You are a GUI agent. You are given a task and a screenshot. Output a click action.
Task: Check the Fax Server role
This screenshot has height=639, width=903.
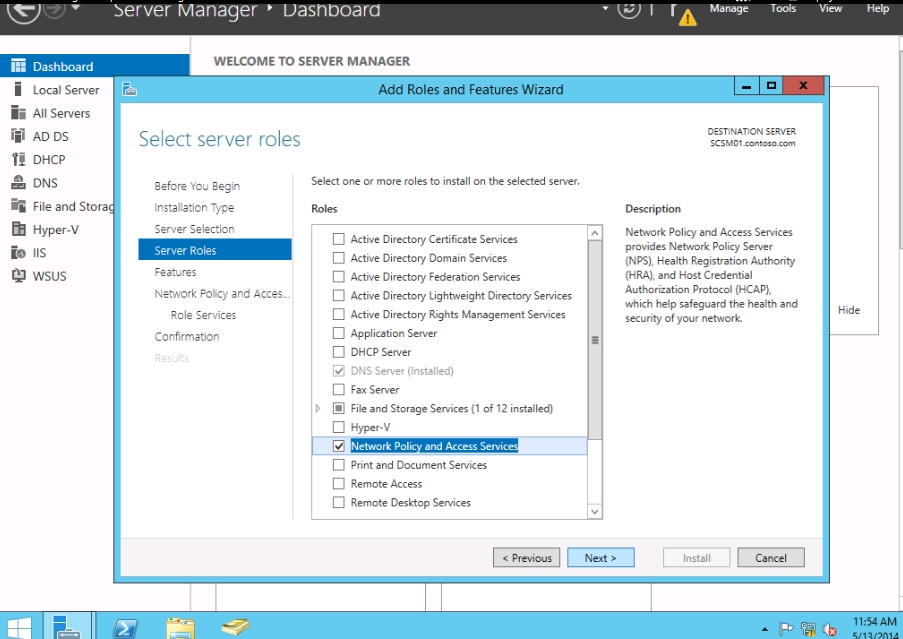tap(339, 390)
